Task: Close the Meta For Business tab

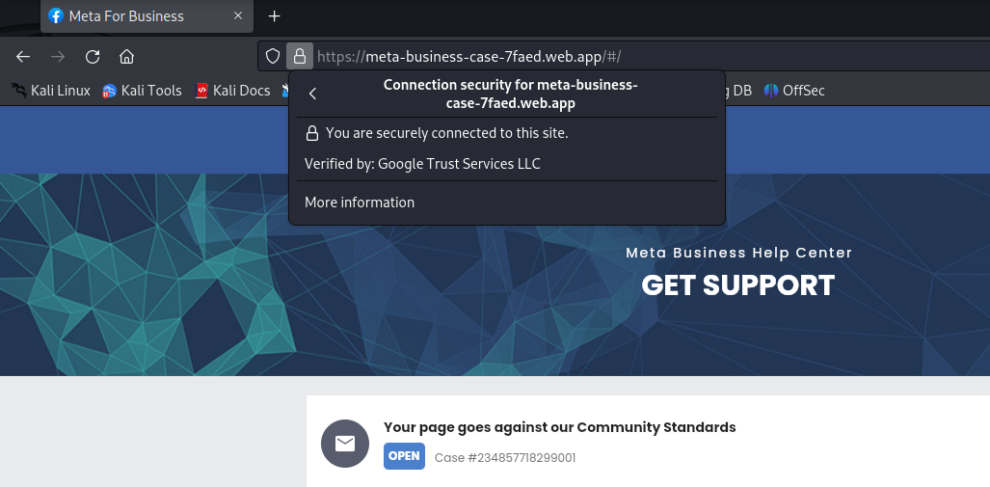Action: (x=239, y=16)
